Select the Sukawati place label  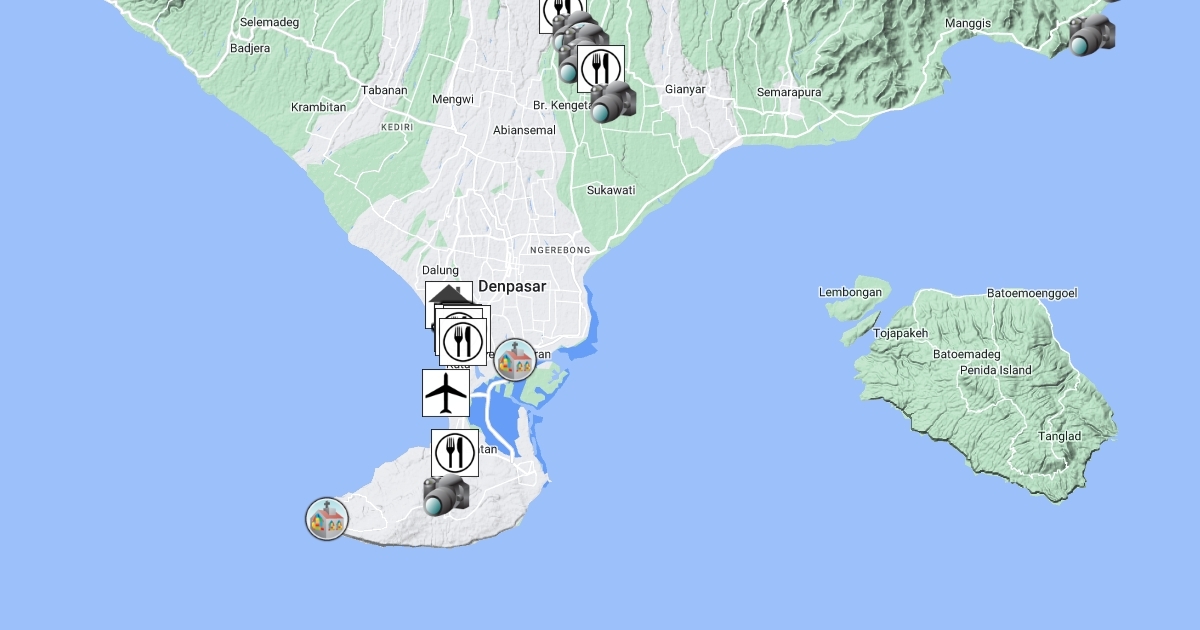(x=611, y=190)
